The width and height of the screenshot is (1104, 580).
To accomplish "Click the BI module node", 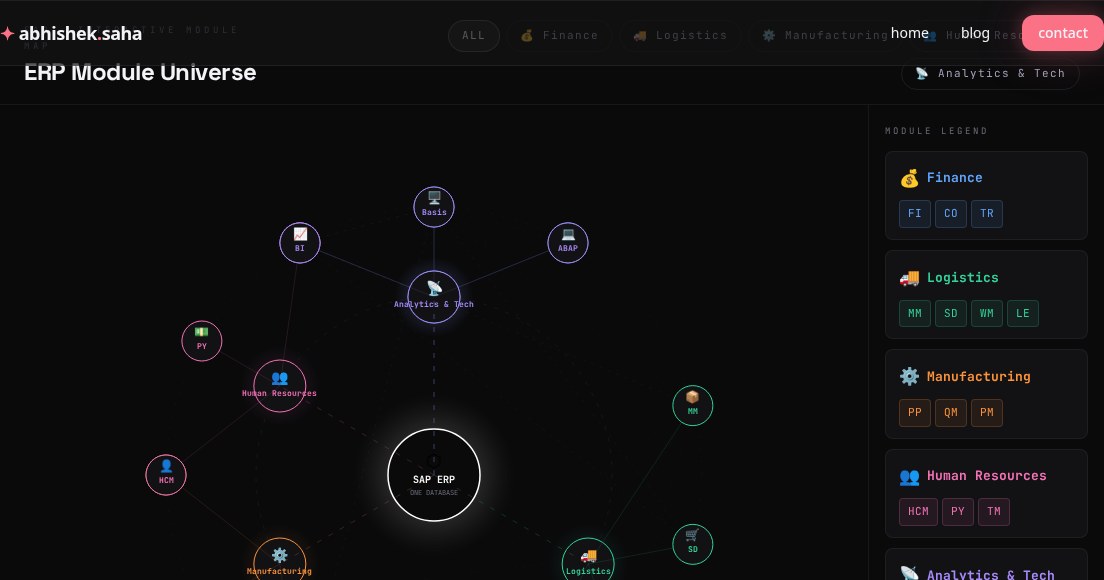I will click(x=300, y=243).
